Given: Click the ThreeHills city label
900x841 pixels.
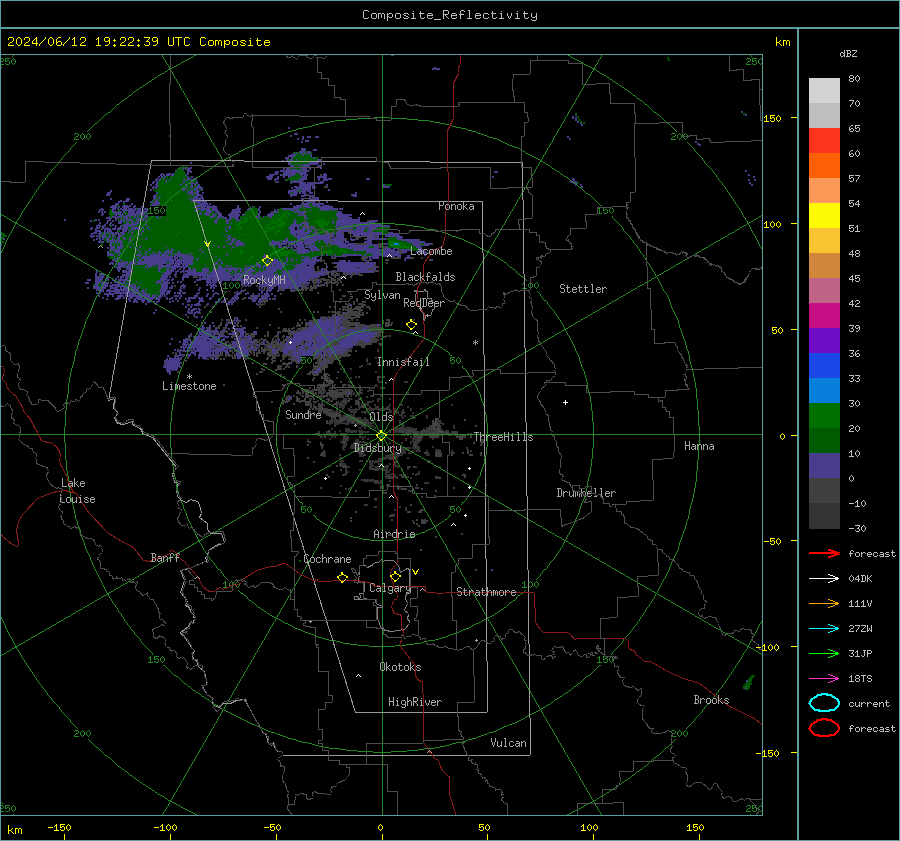Looking at the screenshot, I should pos(503,437).
